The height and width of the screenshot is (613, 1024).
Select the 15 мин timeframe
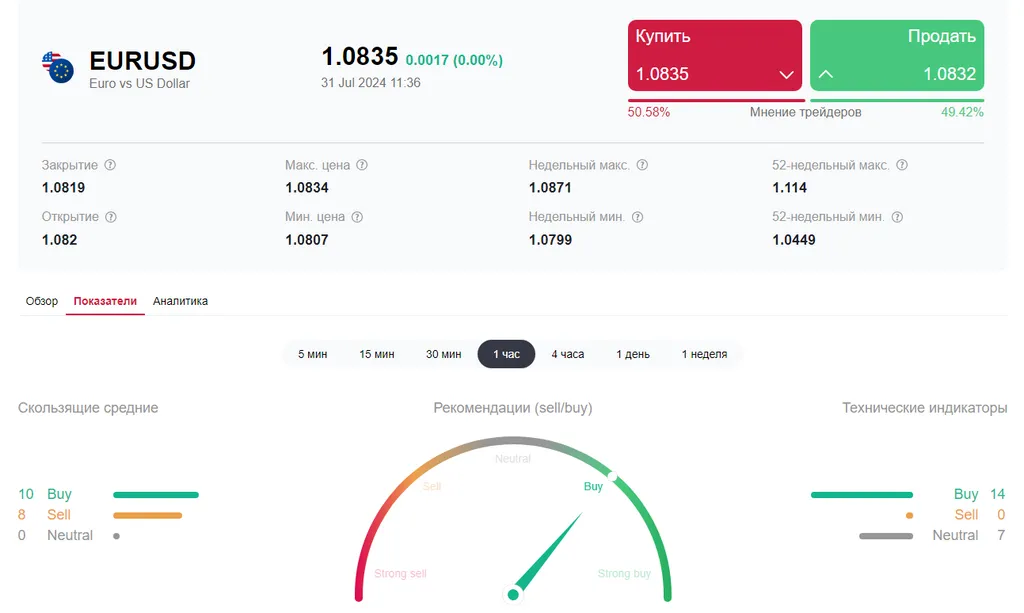click(x=377, y=354)
